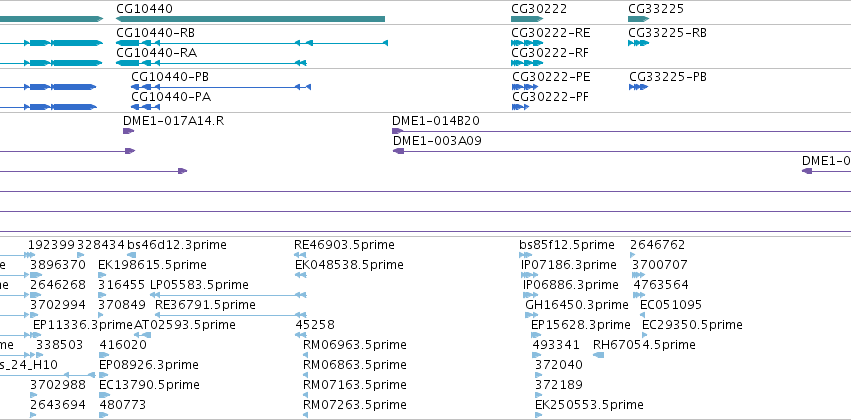The image size is (851, 420).
Task: Select EST EP08926.3prime label
Action: click(x=149, y=364)
